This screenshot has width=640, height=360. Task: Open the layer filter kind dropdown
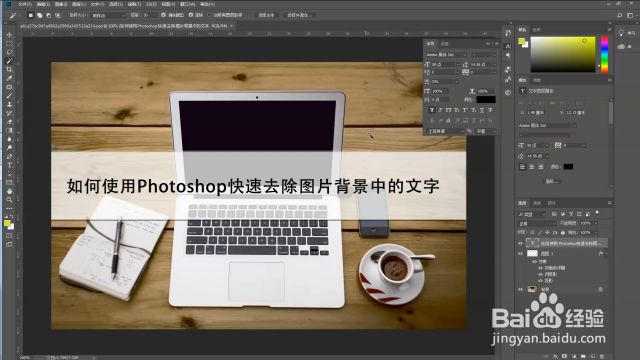coord(532,214)
